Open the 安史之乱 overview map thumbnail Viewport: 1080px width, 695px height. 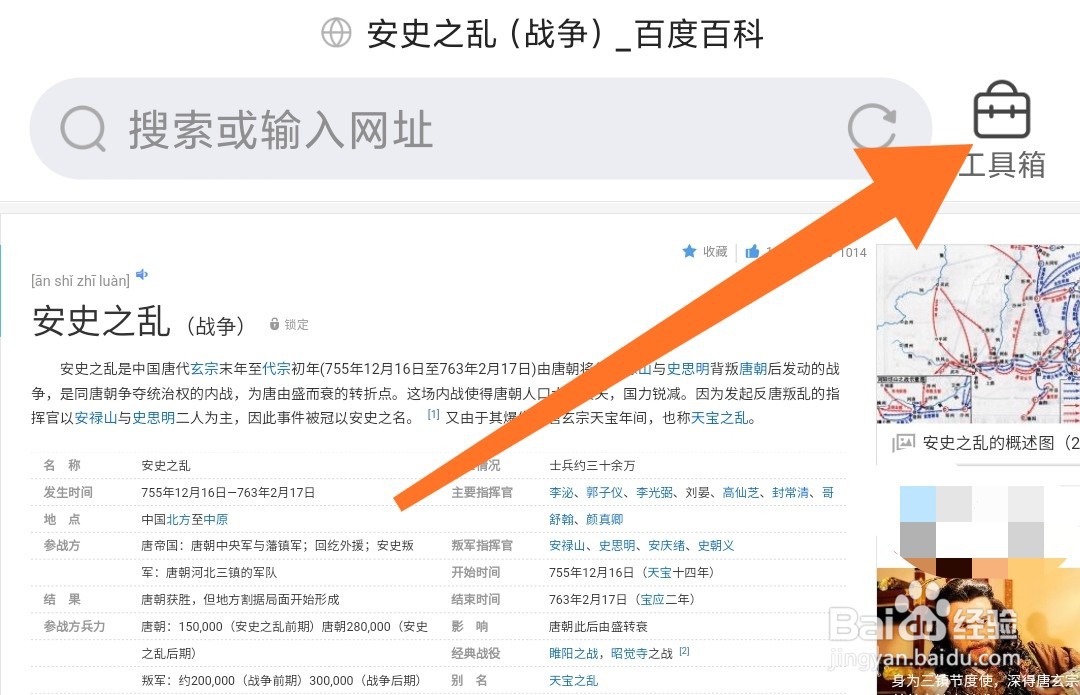(x=978, y=334)
